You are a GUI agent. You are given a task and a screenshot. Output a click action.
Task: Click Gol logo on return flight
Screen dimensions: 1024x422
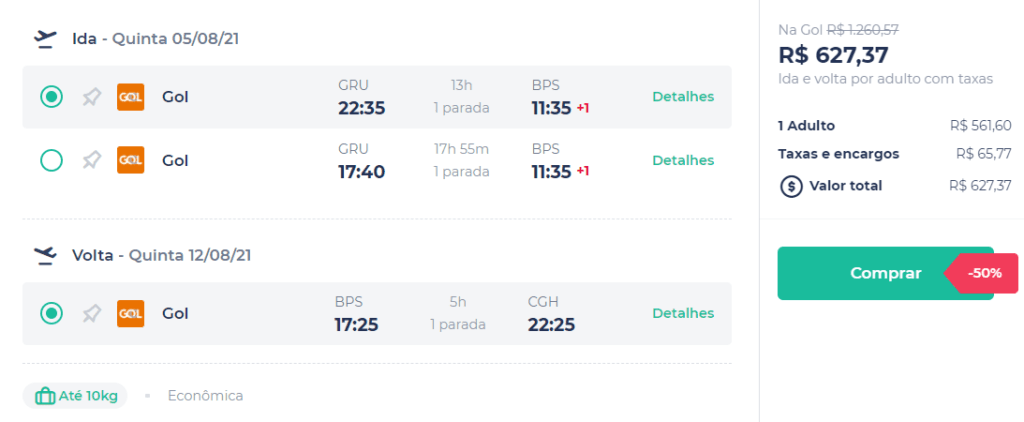click(x=131, y=314)
